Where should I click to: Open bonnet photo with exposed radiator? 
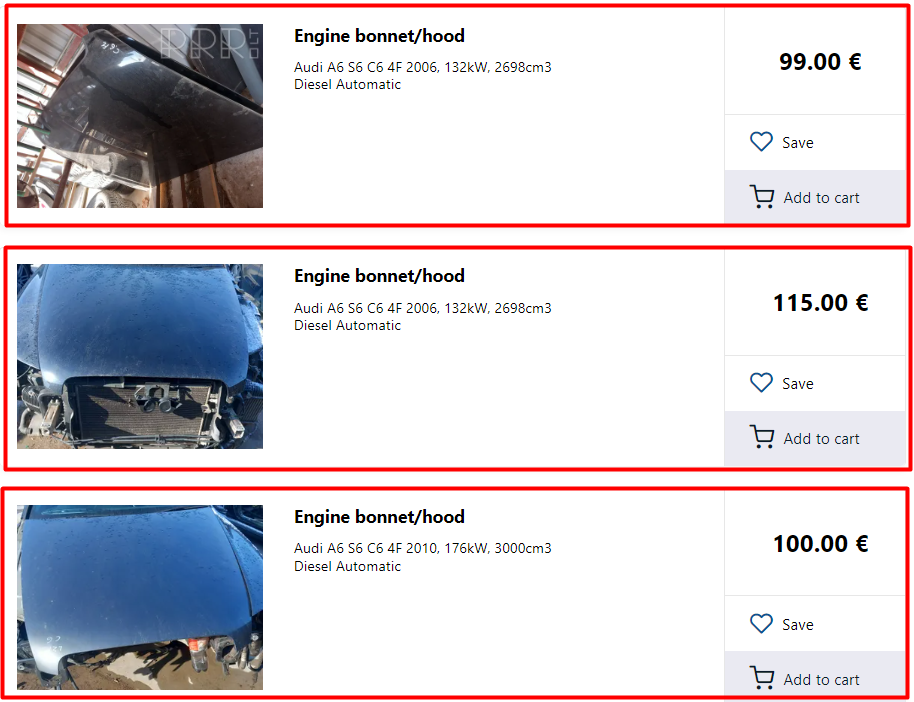click(x=140, y=356)
